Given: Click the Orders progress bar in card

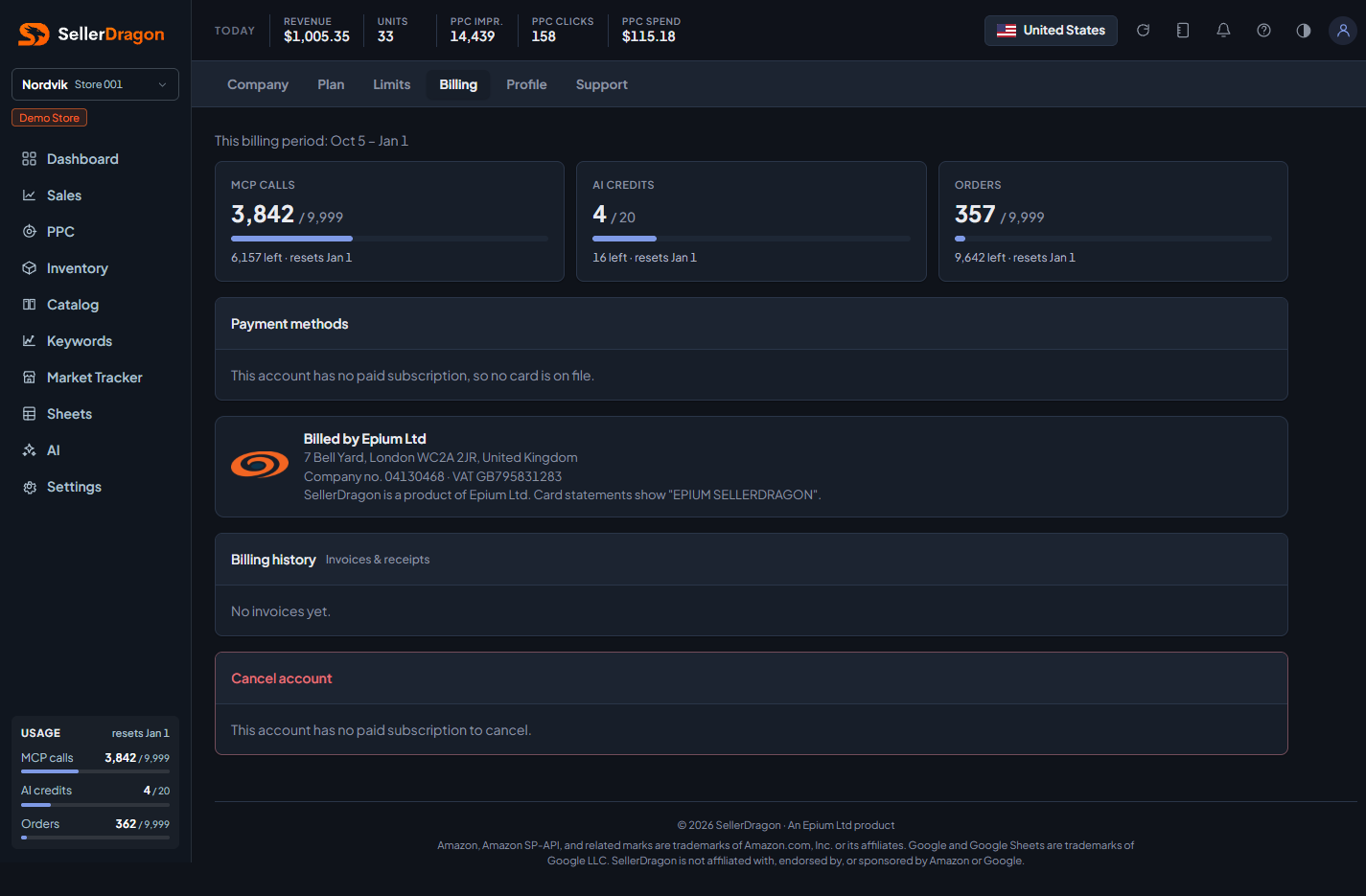Looking at the screenshot, I should point(1113,239).
